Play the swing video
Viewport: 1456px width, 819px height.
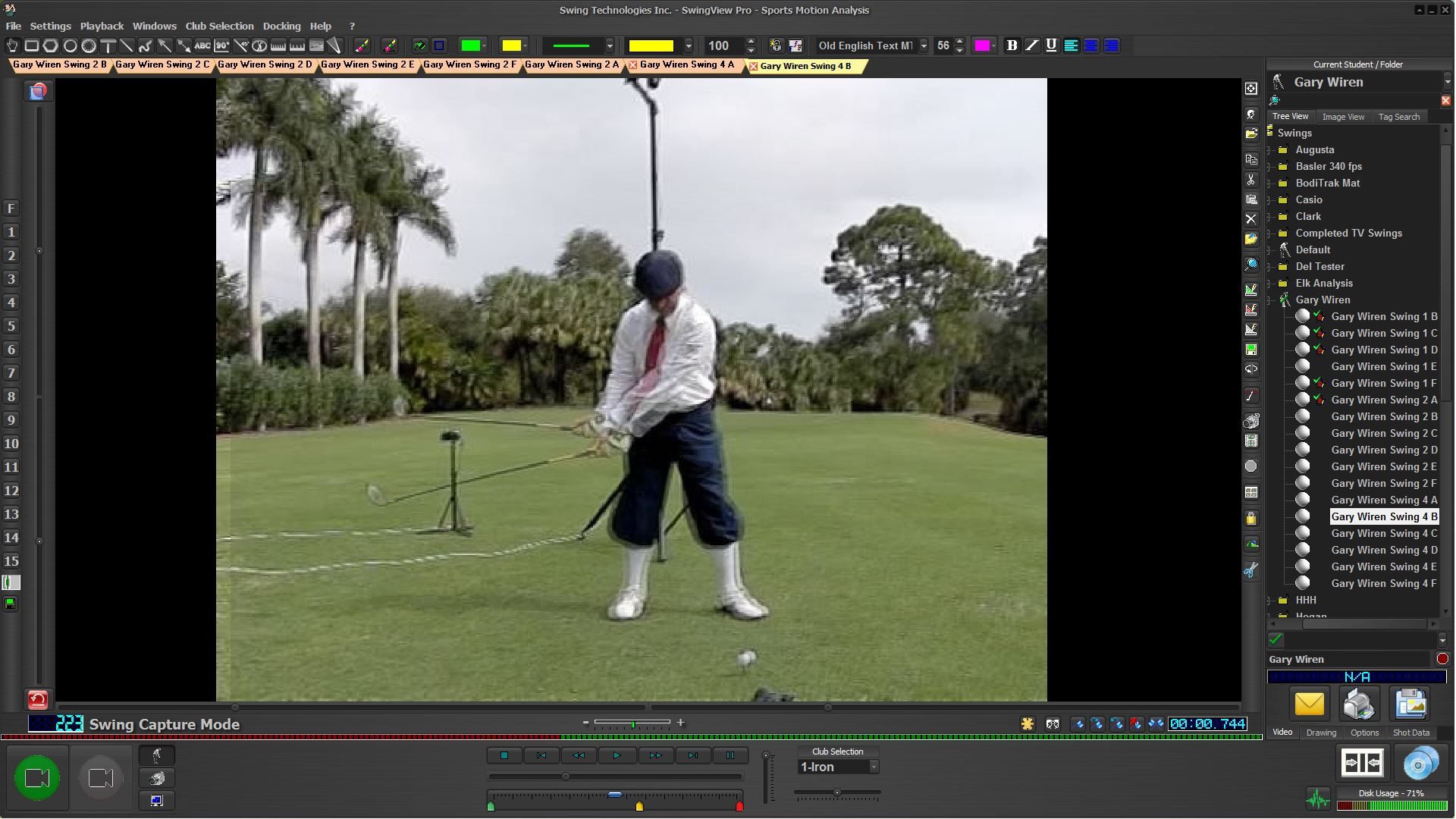tap(617, 755)
